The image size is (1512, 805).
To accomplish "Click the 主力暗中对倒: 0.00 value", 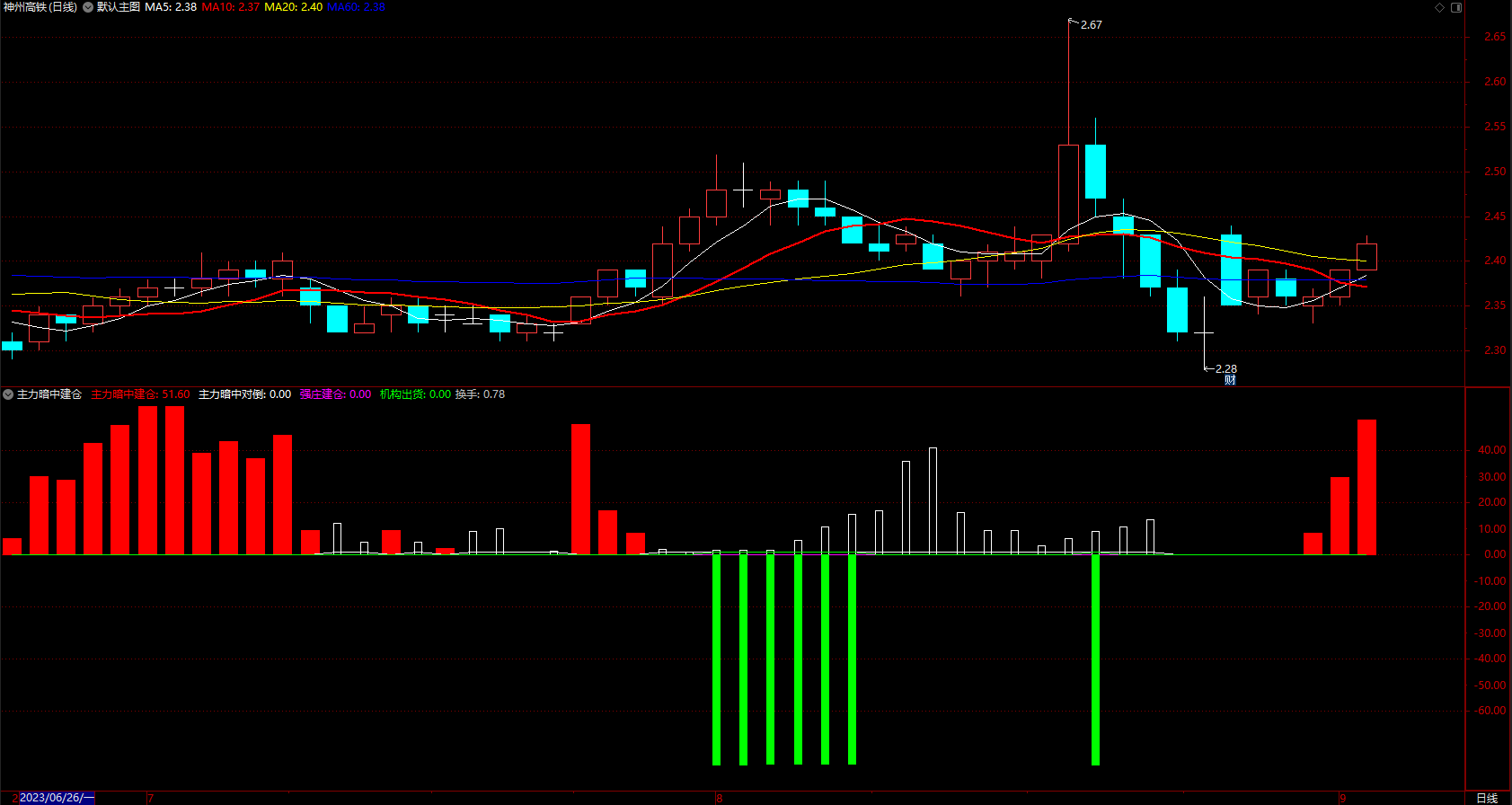I will 244,394.
